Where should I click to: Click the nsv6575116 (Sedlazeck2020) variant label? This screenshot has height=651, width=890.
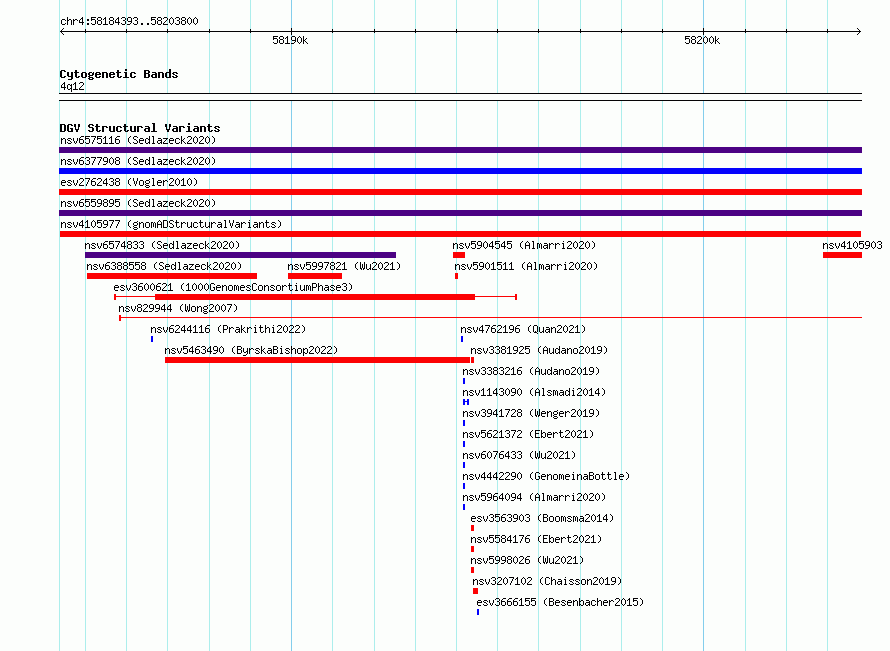click(x=138, y=140)
